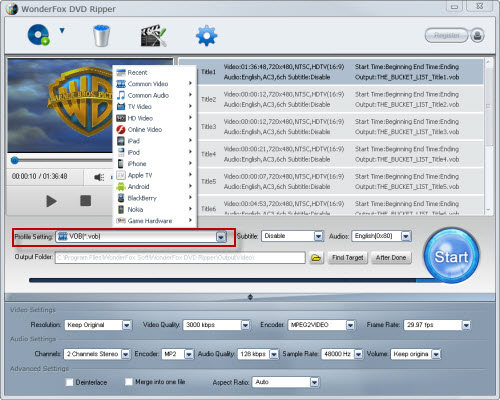Viewport: 500px width, 400px height.
Task: Expand the Sample Rate 48000 Hz dropdown
Action: pyautogui.click(x=358, y=354)
